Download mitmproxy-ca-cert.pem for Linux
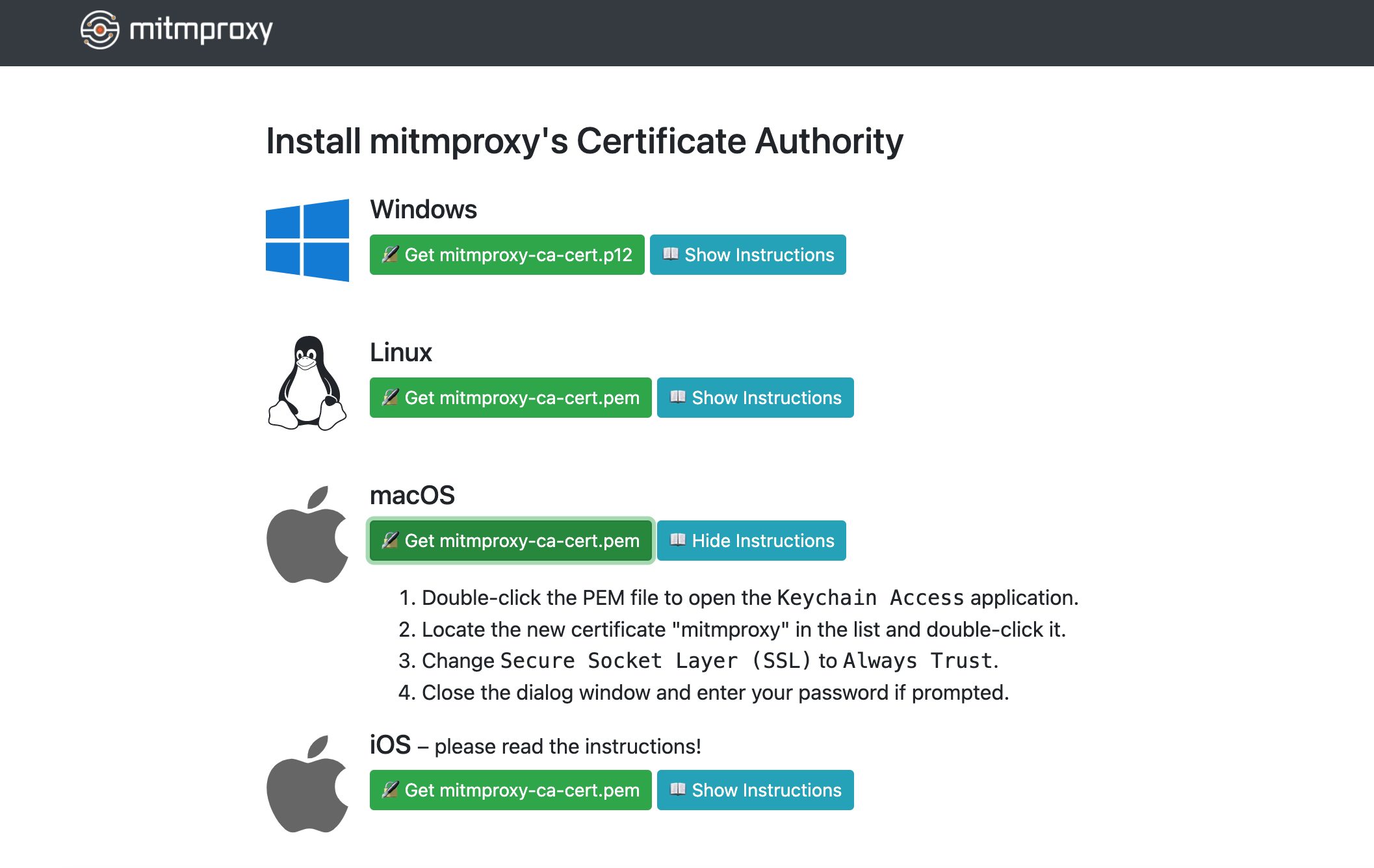 click(510, 398)
